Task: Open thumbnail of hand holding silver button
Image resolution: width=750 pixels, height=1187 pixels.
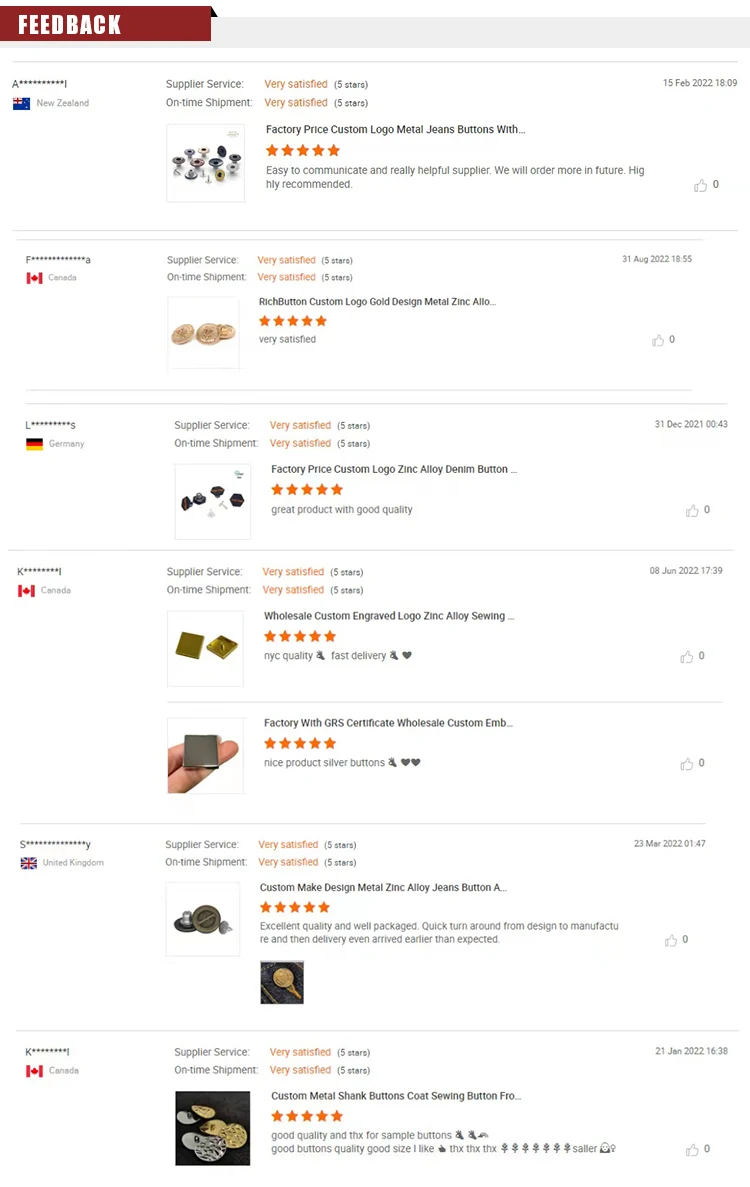Action: (205, 756)
